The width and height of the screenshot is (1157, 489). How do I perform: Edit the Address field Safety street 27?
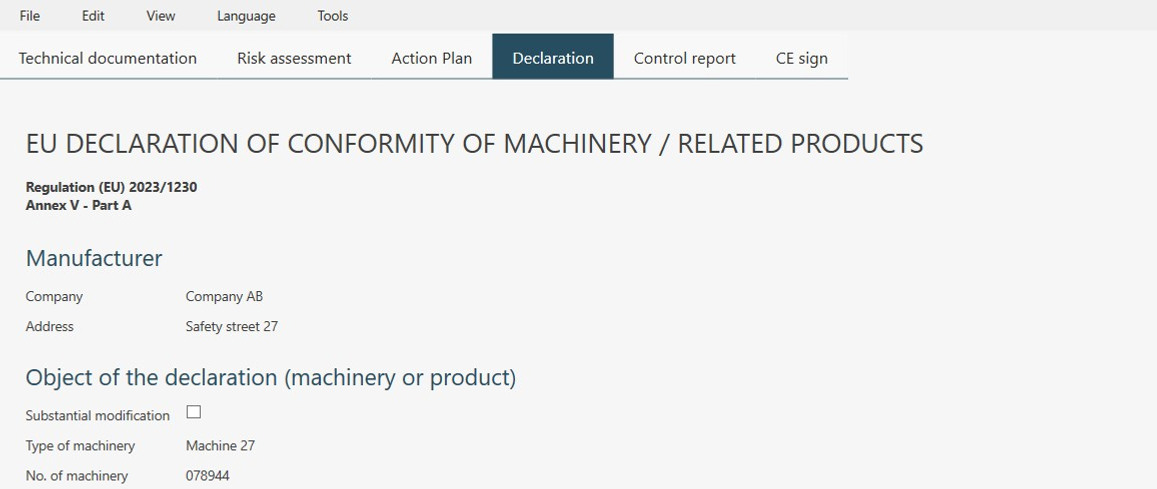click(231, 327)
